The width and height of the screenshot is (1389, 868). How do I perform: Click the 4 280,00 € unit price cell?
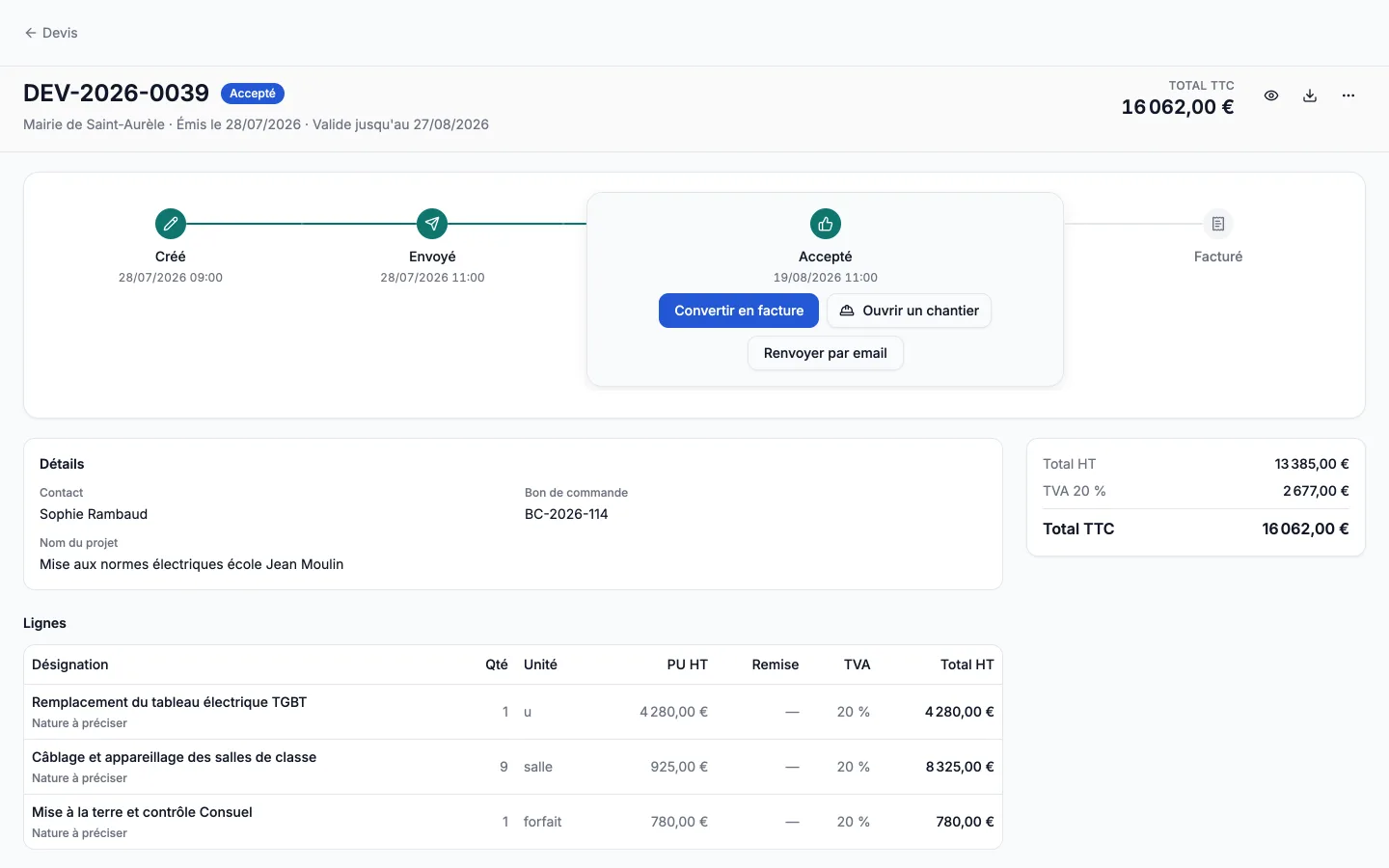pyautogui.click(x=673, y=712)
